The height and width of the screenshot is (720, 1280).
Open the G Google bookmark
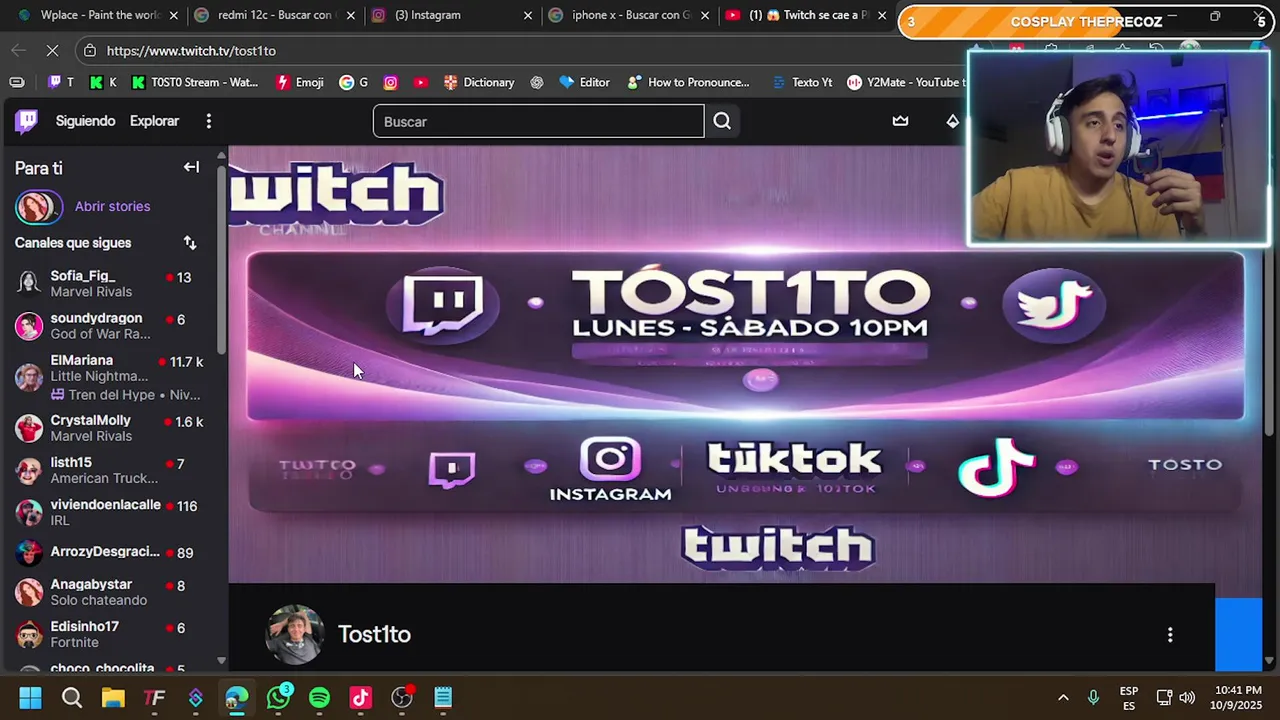tap(353, 82)
